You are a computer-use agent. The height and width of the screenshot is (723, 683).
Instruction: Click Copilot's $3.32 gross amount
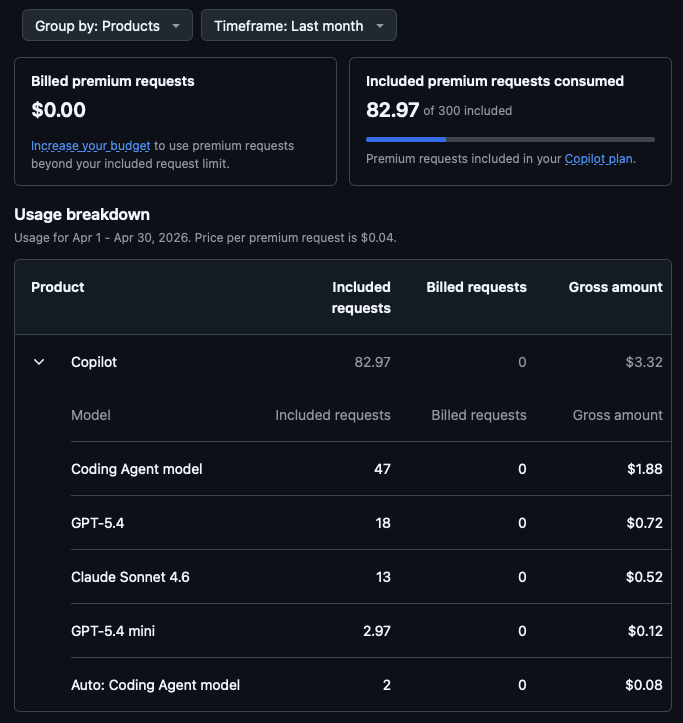point(644,362)
